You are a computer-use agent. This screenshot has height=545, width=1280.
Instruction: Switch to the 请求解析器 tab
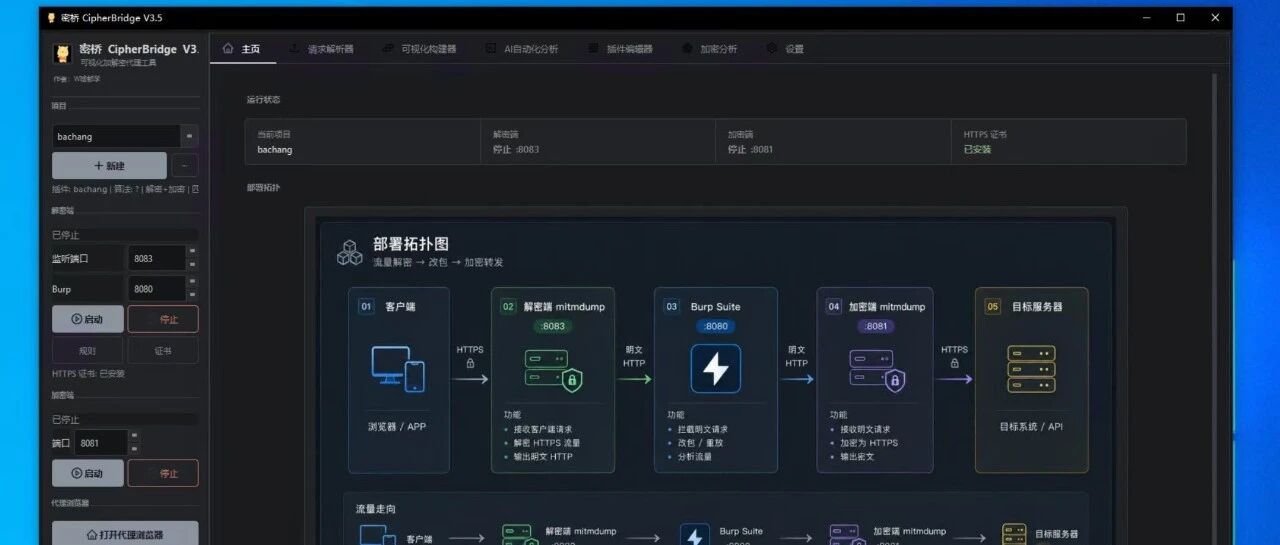click(x=321, y=49)
